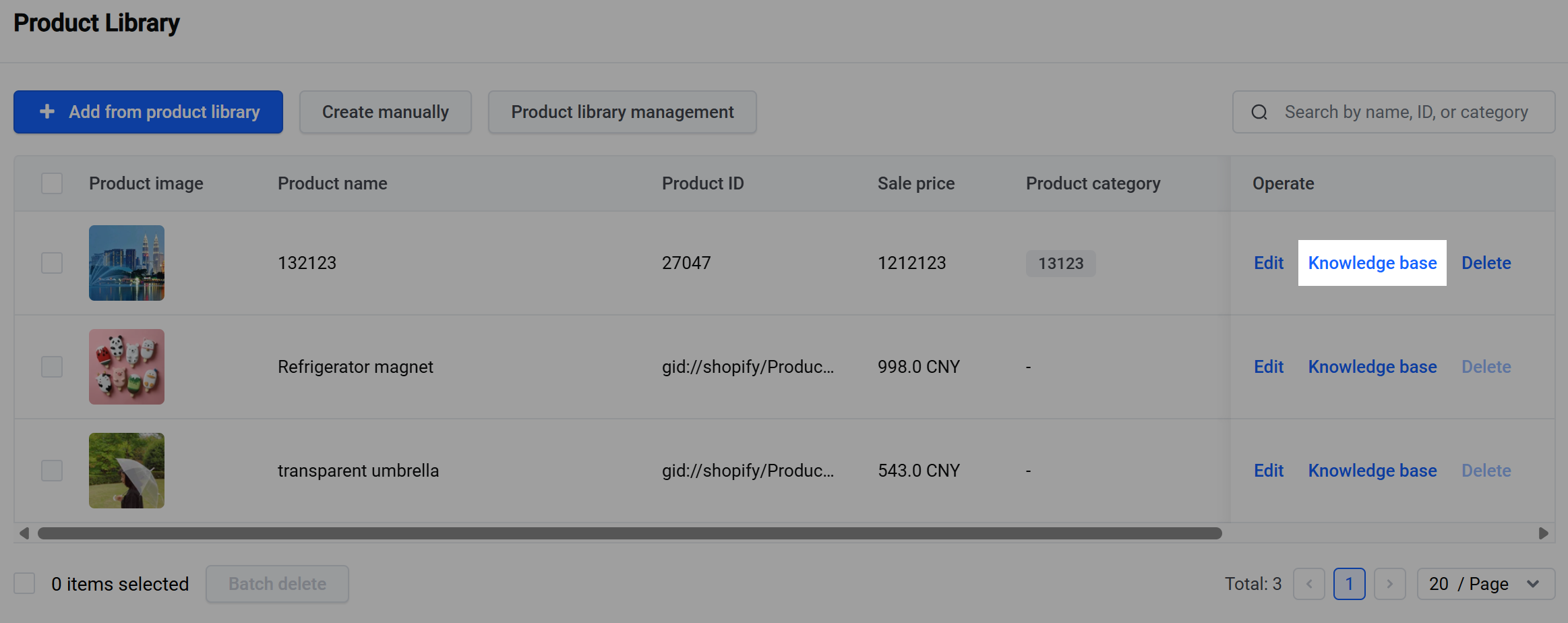This screenshot has width=1568, height=623.
Task: Click the search magnifier icon
Action: (x=1259, y=112)
